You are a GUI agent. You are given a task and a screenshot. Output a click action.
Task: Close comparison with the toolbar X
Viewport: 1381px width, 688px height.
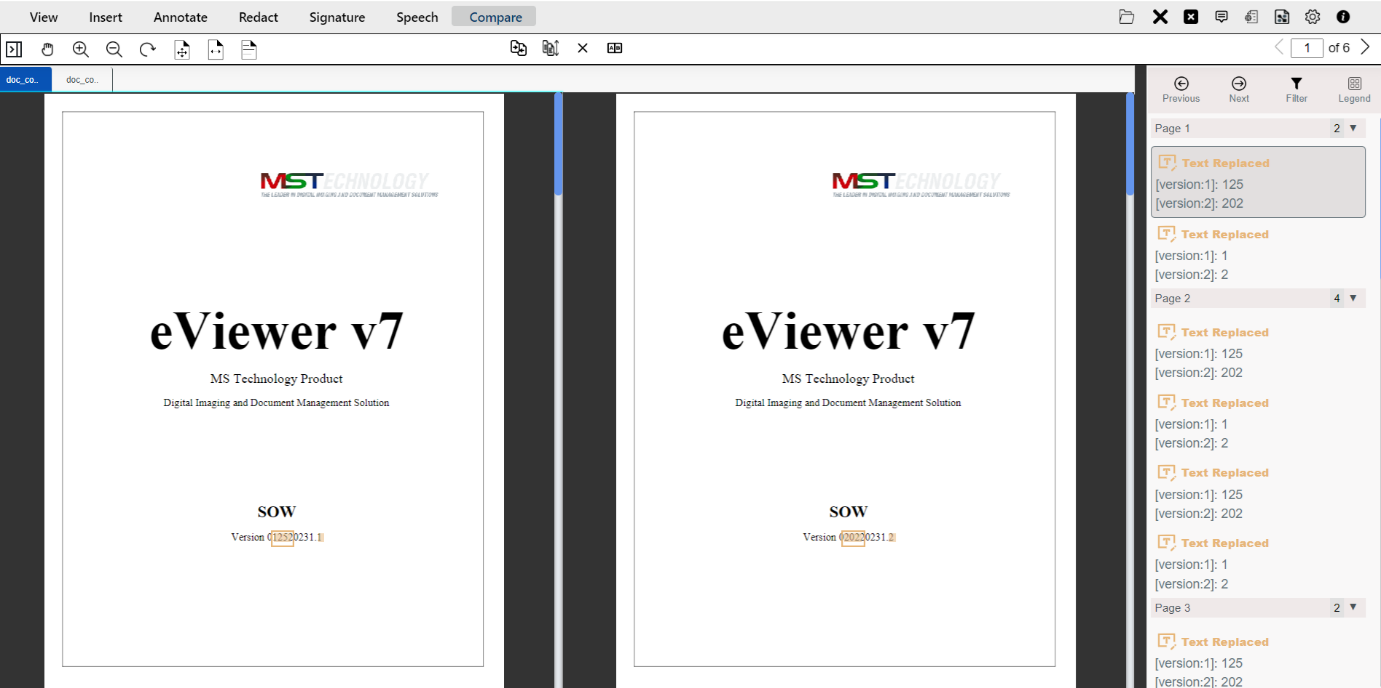582,48
